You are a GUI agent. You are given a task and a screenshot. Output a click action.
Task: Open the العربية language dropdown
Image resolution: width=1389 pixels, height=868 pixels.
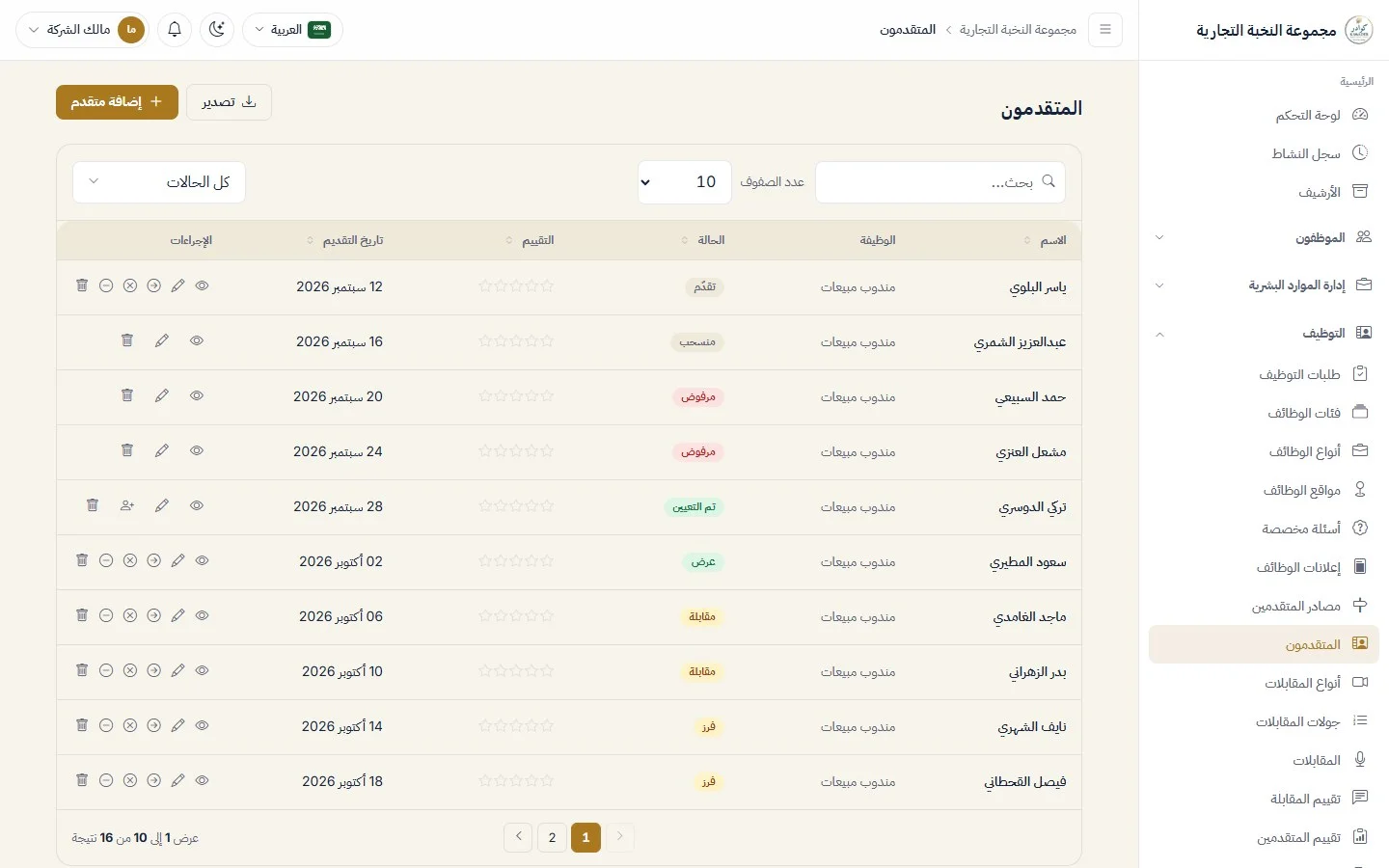[x=292, y=30]
